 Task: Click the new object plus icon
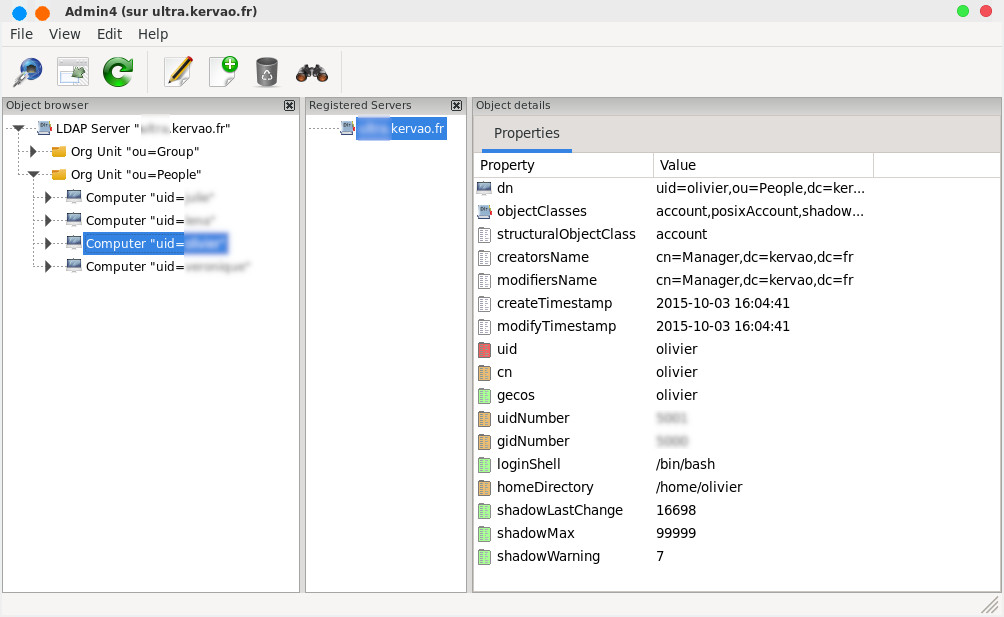click(222, 72)
